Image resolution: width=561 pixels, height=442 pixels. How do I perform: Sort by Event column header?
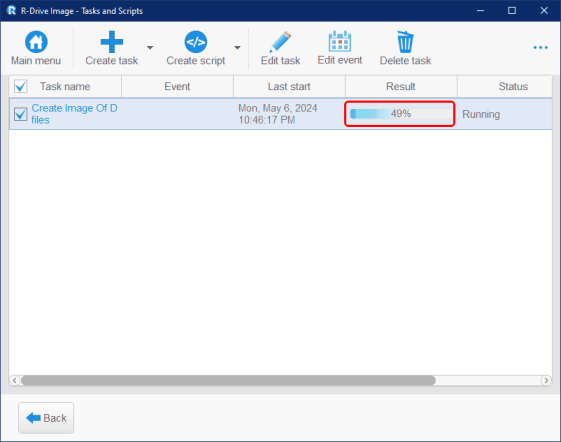(177, 86)
